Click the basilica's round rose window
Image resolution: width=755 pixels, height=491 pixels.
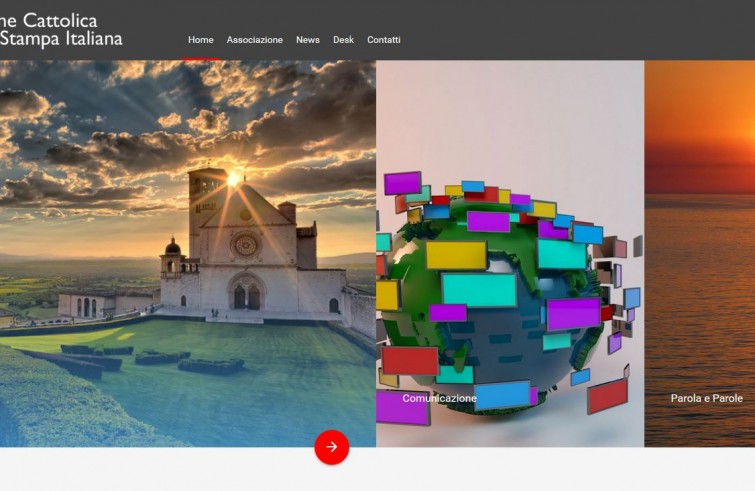click(x=244, y=244)
